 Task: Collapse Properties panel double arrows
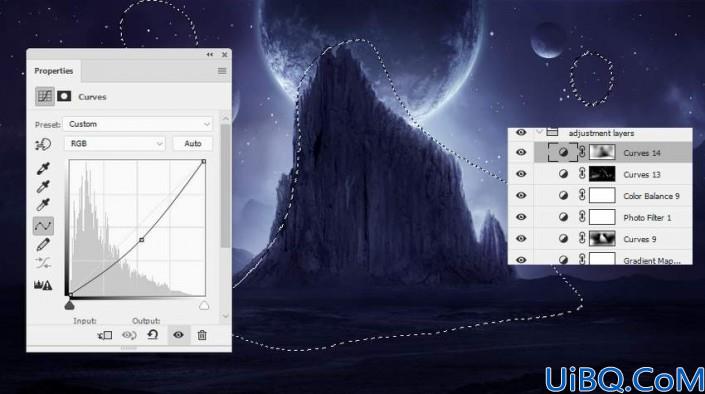click(210, 54)
